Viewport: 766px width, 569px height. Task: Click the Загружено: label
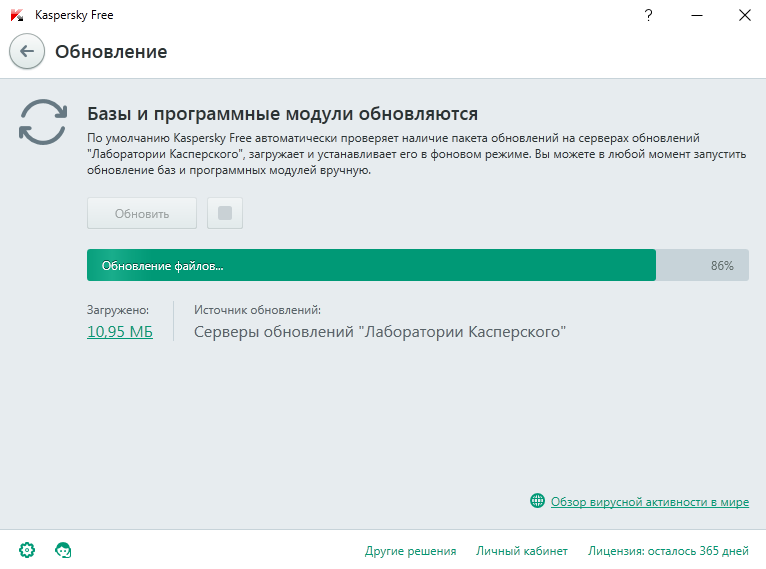coord(118,310)
